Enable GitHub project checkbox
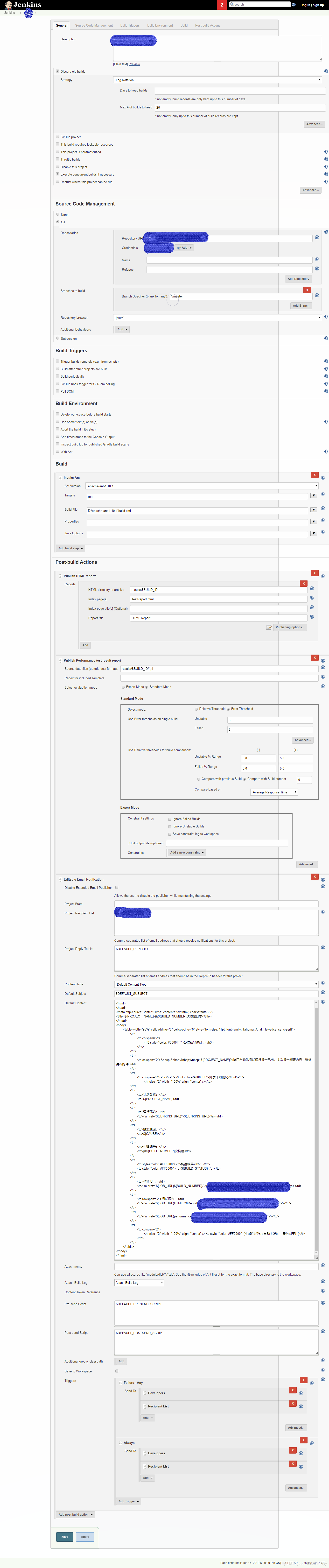The image size is (329, 1568). [58, 137]
